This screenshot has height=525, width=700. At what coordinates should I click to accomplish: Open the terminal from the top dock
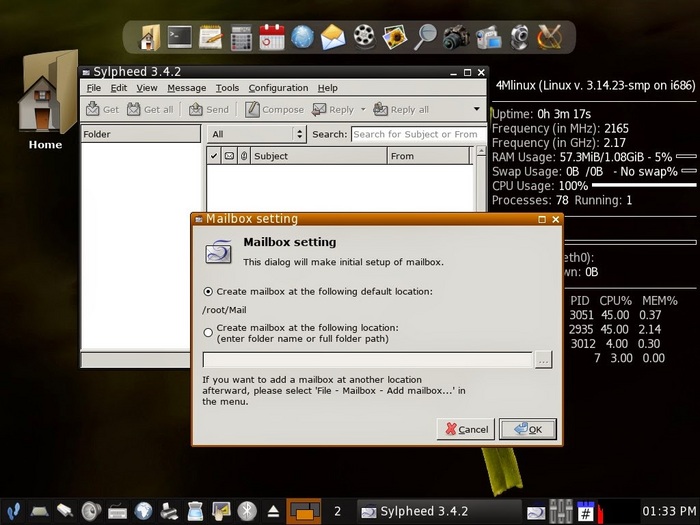[x=180, y=38]
